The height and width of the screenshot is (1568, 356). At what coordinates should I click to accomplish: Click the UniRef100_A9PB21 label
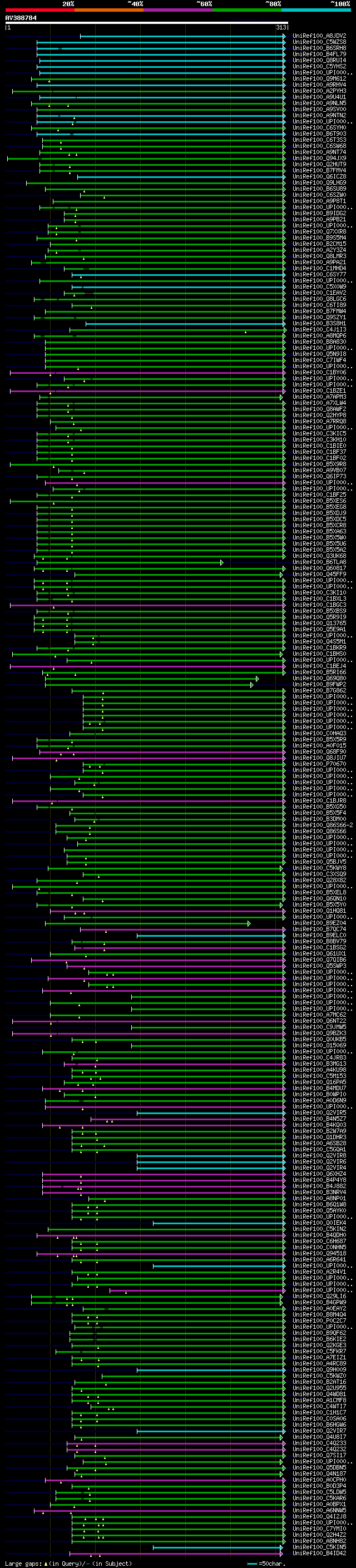point(319,219)
